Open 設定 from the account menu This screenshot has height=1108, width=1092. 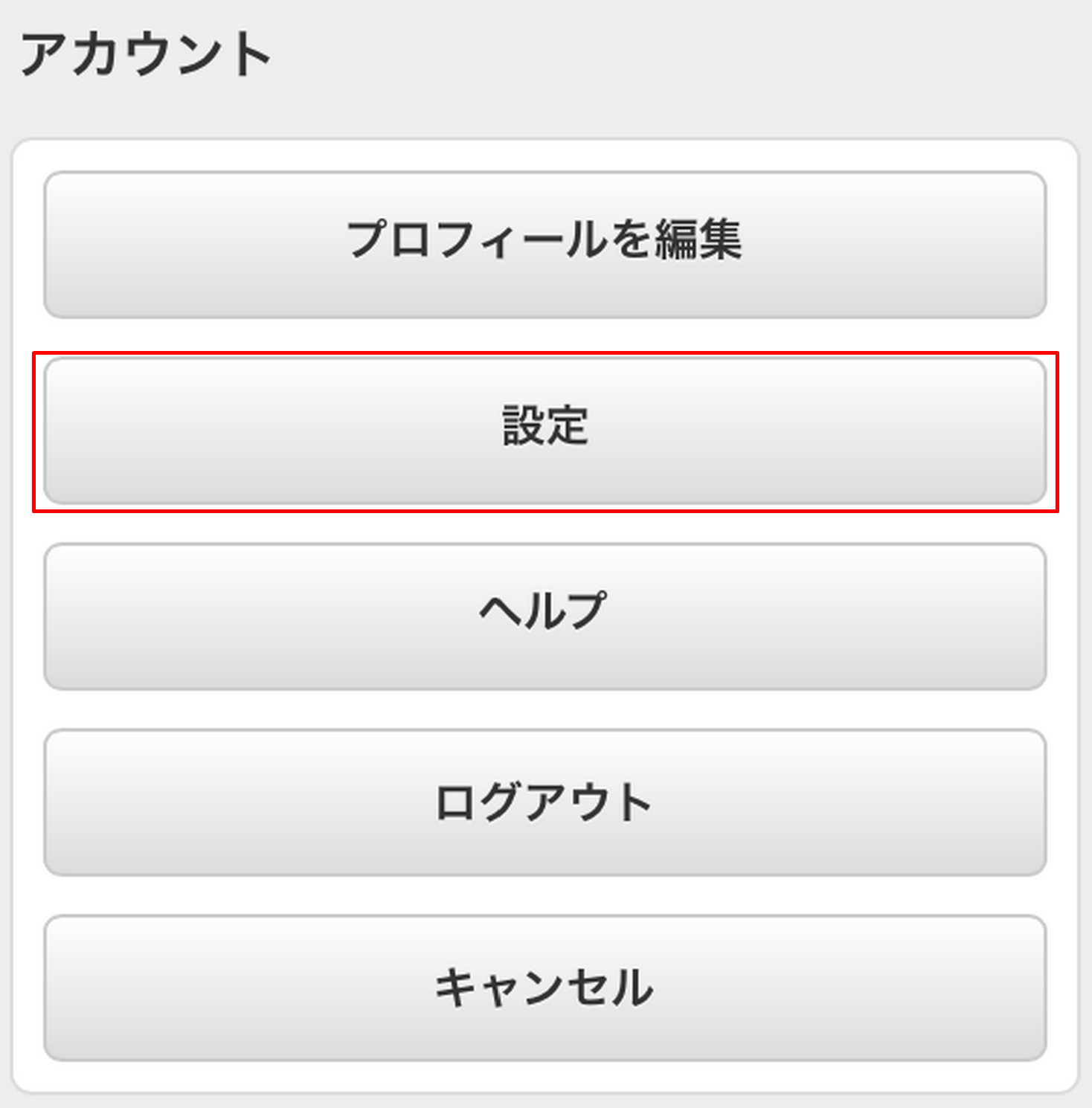[545, 430]
